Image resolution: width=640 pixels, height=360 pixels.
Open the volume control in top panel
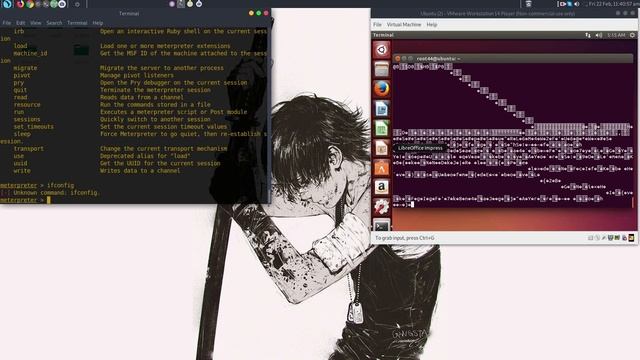(577, 4)
